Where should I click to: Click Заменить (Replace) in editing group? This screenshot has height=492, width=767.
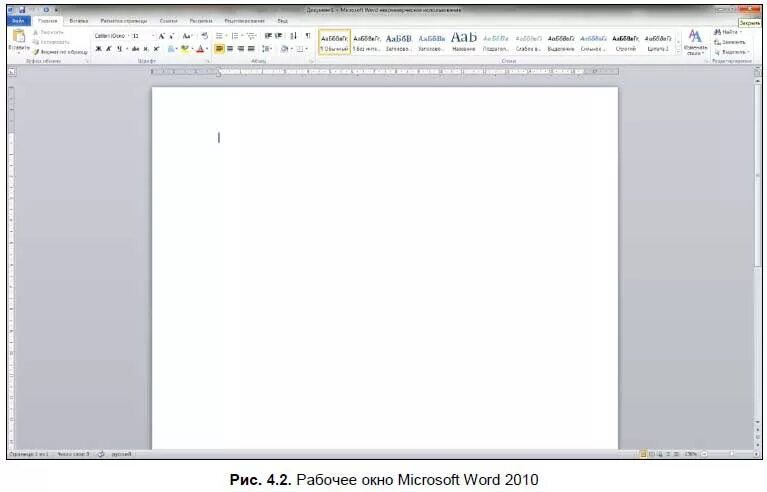click(729, 42)
